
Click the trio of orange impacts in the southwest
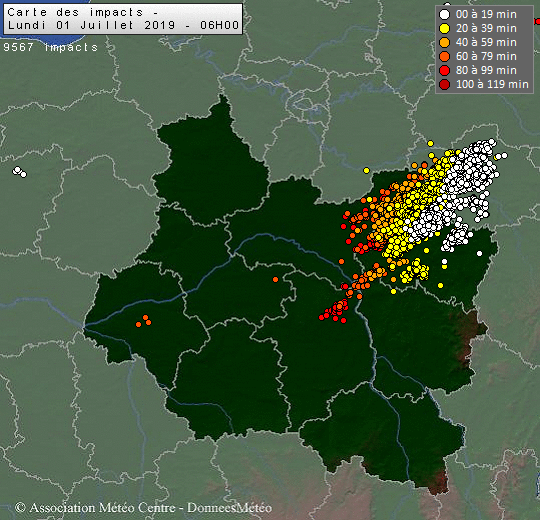144,321
